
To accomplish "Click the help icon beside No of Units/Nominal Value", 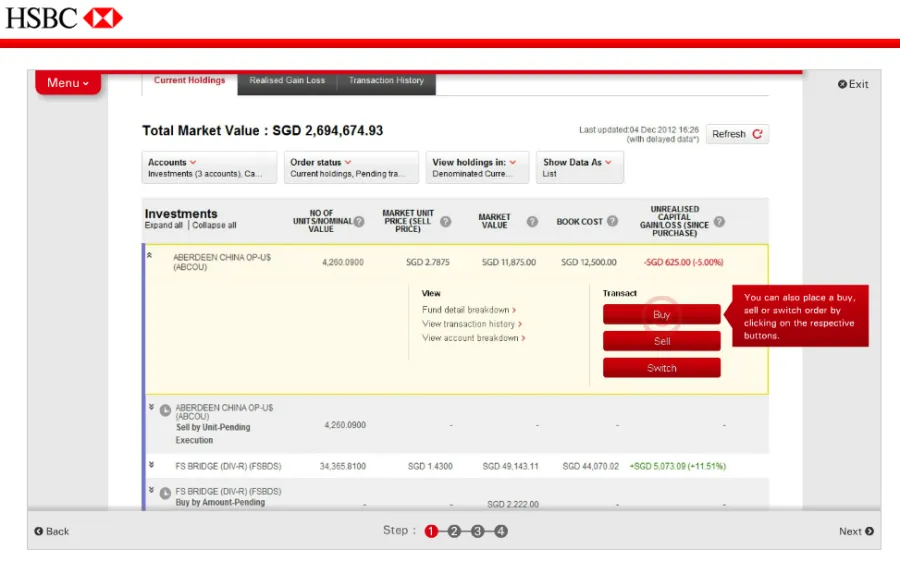I will click(358, 222).
